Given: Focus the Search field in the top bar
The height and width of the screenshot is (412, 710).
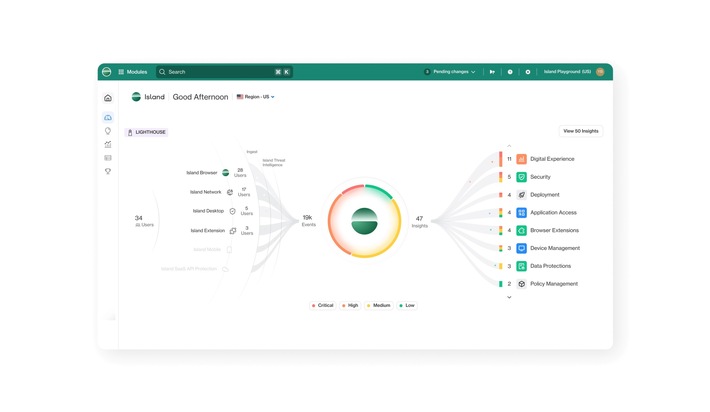Looking at the screenshot, I should 224,72.
